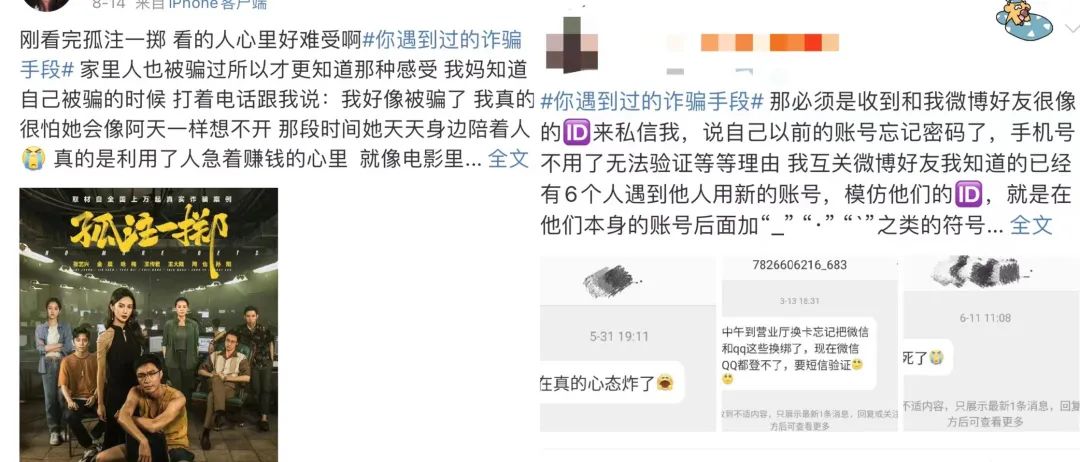Open chat screenshot dated 5-31 19:11
1080x462 pixels.
click(627, 344)
